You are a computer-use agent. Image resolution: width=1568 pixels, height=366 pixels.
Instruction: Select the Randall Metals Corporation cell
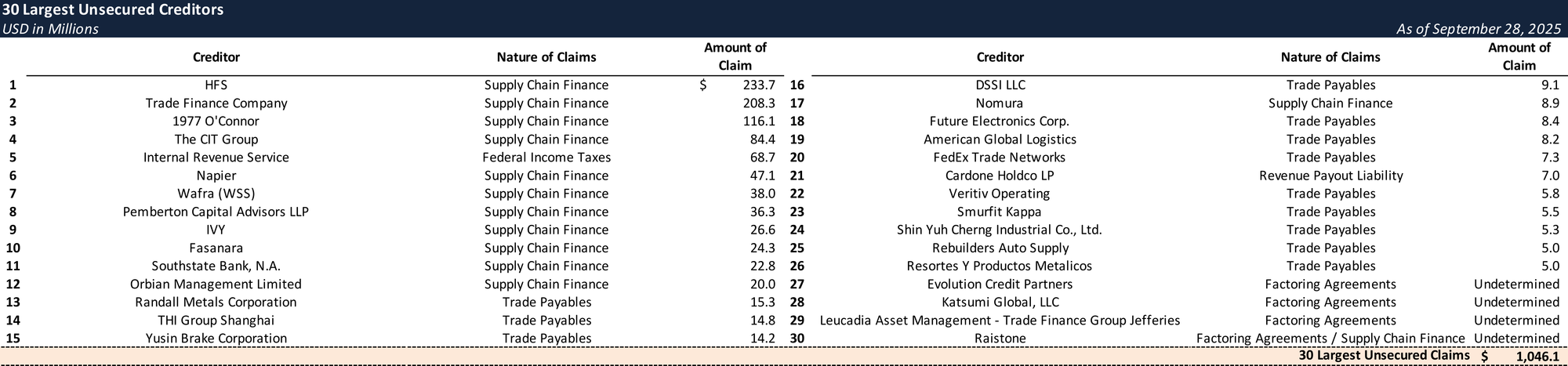(x=216, y=303)
